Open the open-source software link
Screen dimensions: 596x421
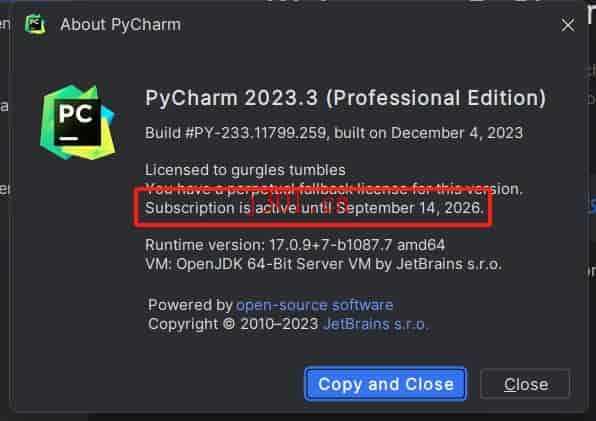tap(315, 305)
